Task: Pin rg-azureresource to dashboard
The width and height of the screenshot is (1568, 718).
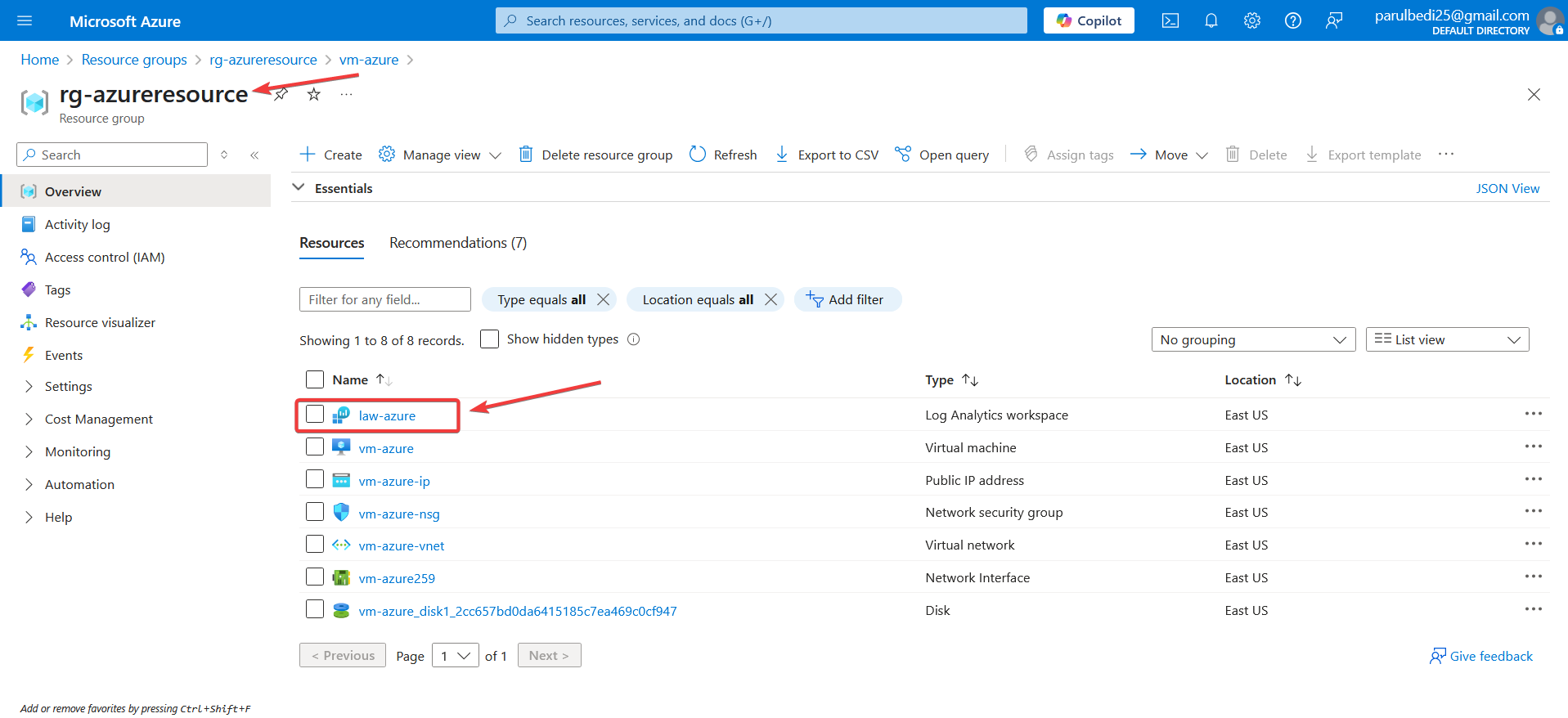Action: [x=281, y=94]
